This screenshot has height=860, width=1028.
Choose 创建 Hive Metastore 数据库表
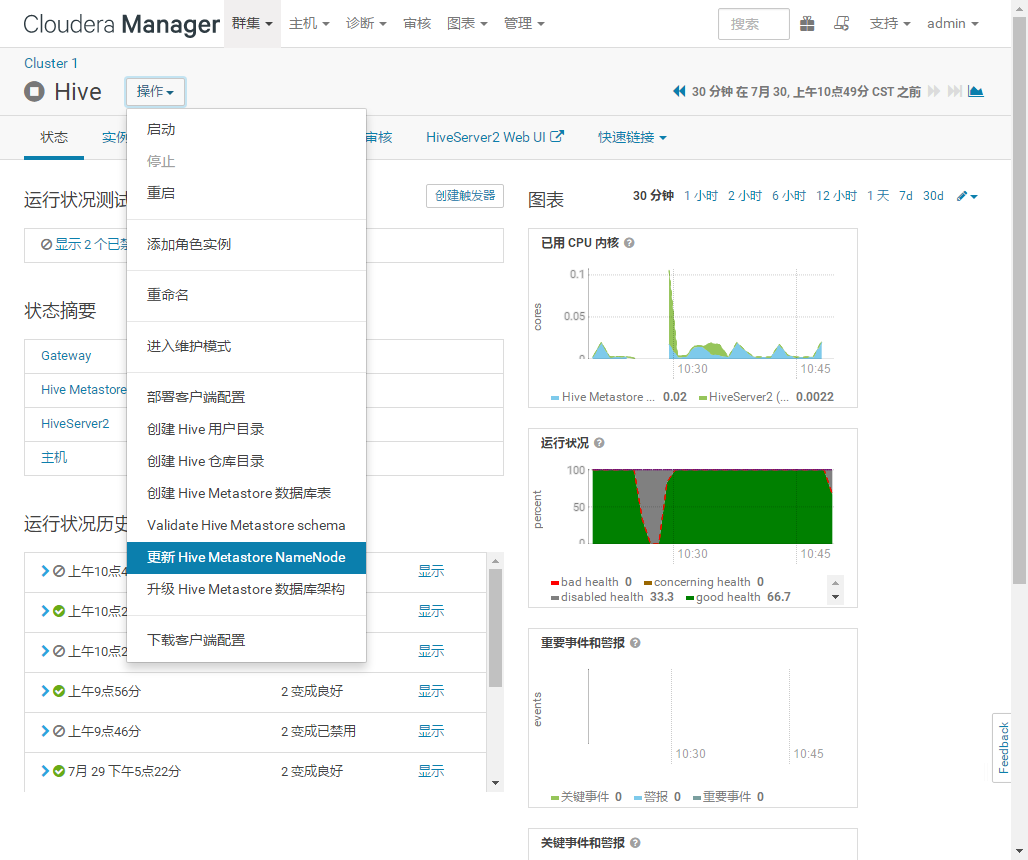point(246,493)
